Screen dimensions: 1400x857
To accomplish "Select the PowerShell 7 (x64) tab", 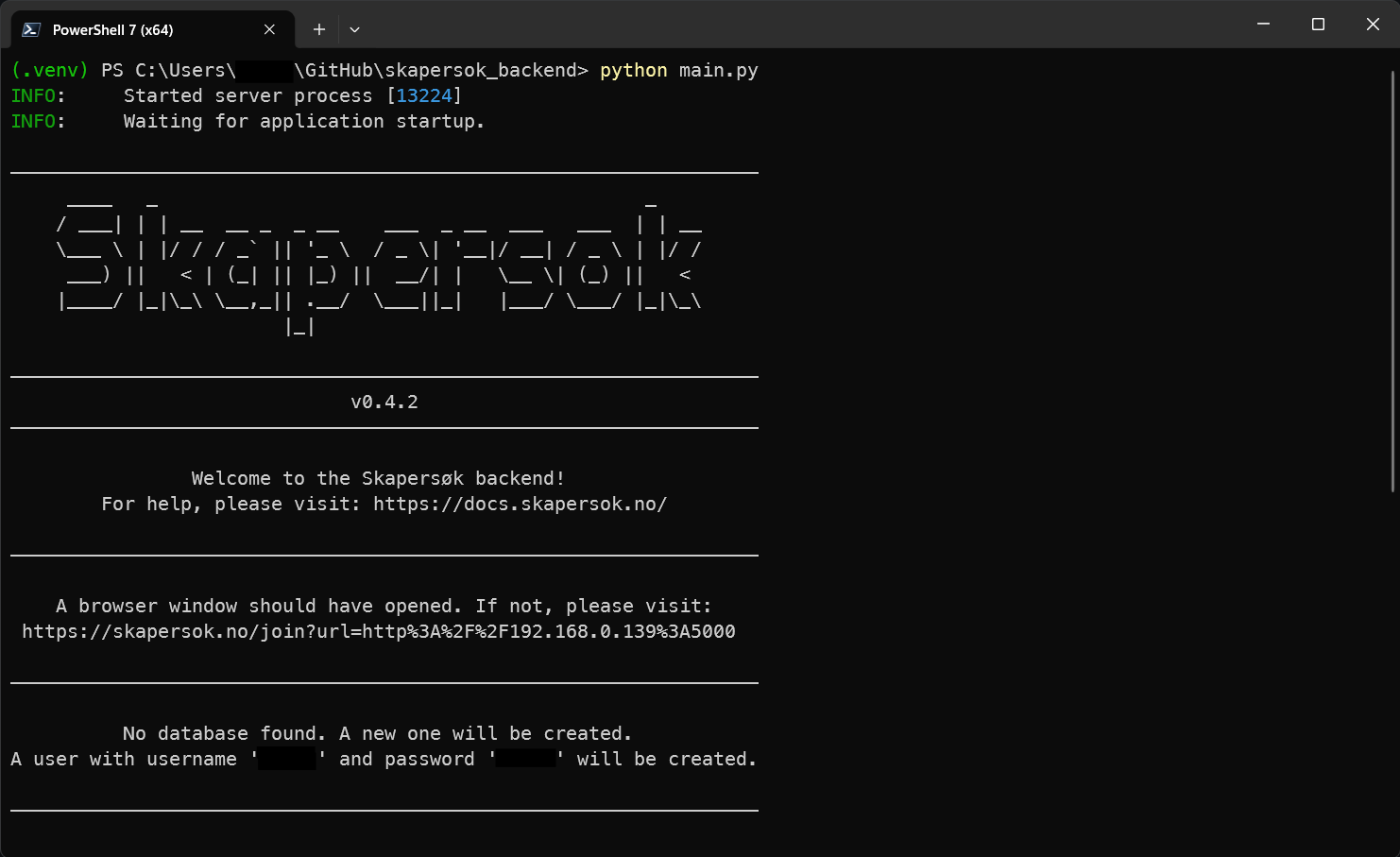I will click(153, 29).
